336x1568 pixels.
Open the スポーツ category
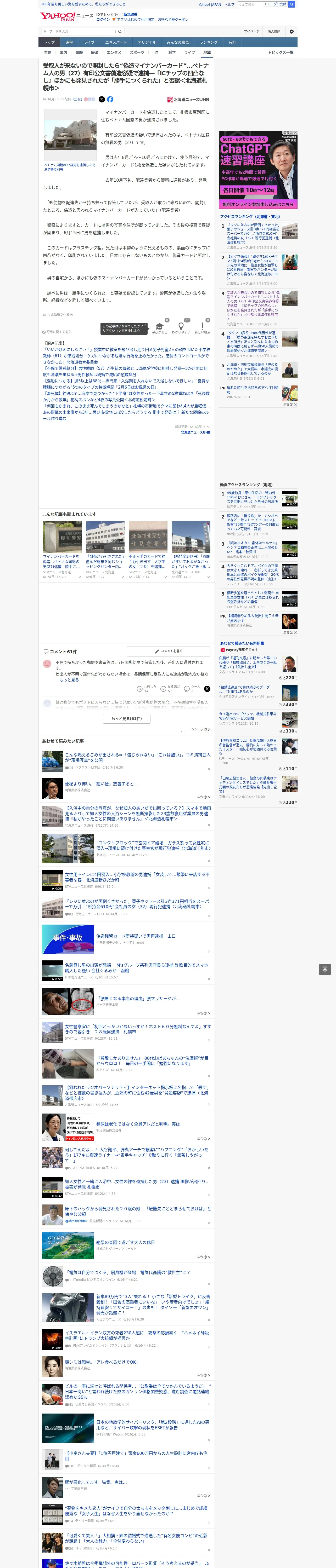point(137,52)
